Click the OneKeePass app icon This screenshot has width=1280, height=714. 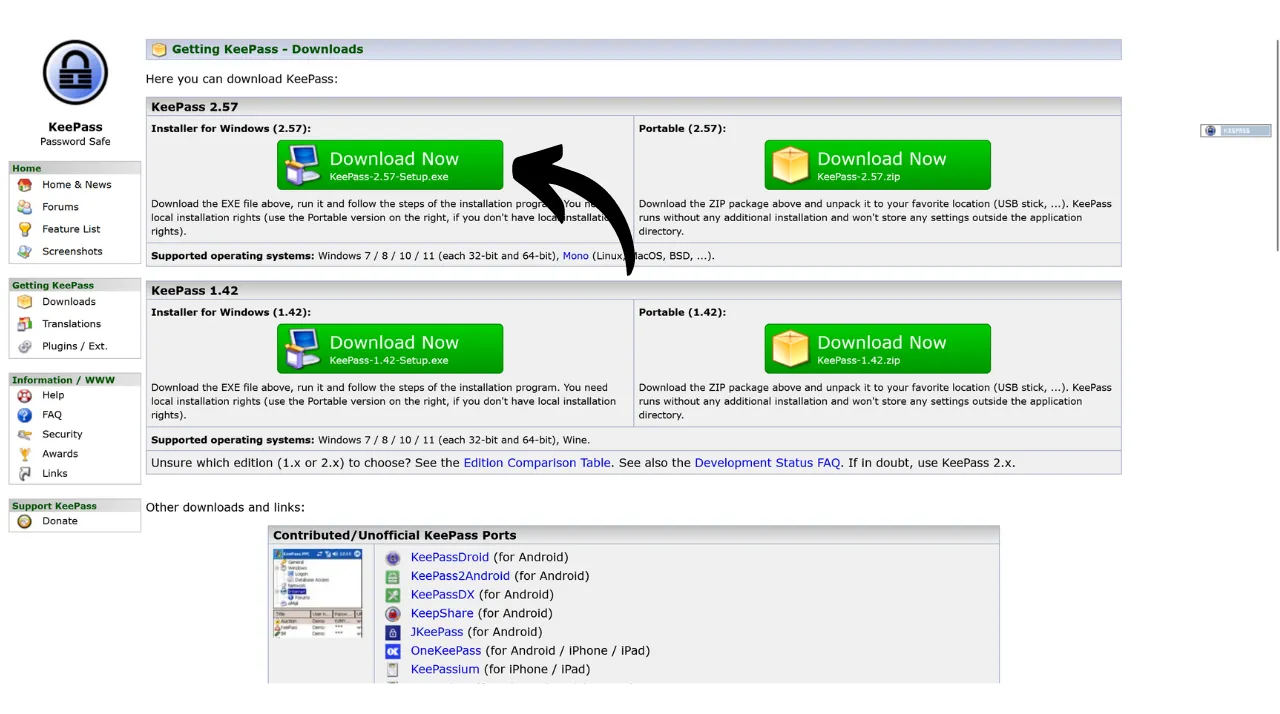393,651
